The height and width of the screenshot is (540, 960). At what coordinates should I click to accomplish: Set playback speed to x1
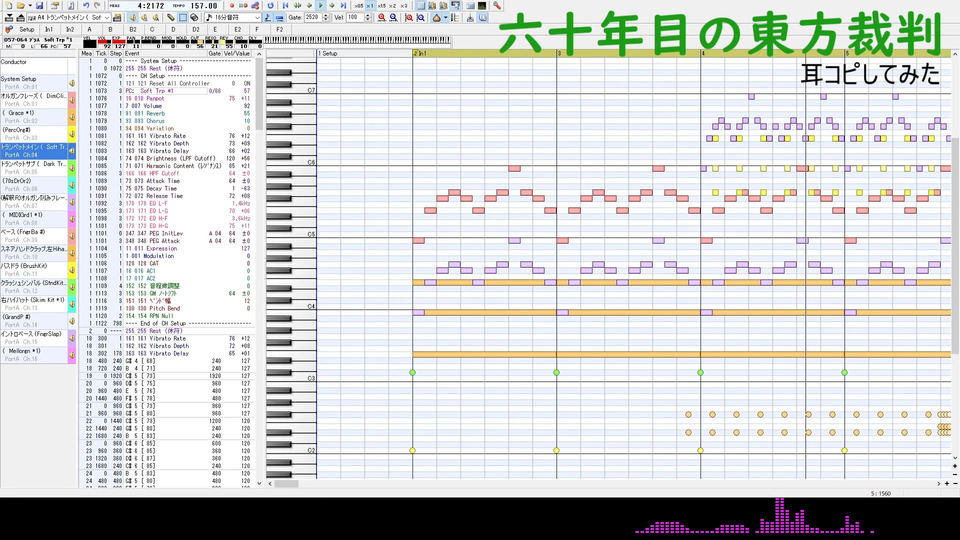370,6
